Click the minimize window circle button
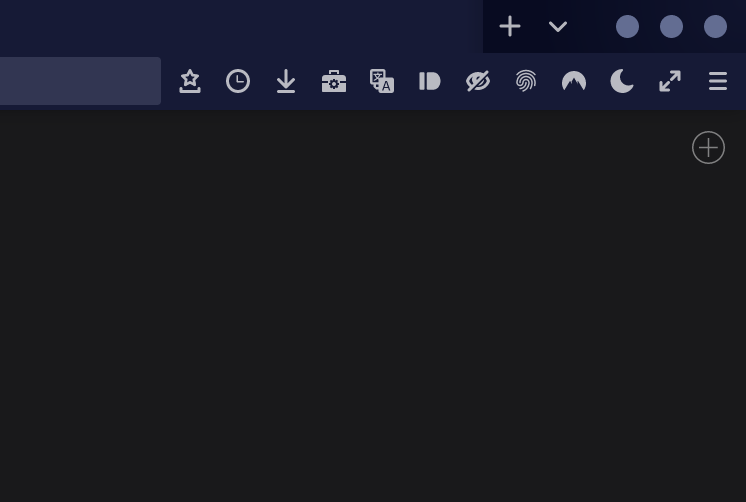The image size is (746, 502). 628,26
